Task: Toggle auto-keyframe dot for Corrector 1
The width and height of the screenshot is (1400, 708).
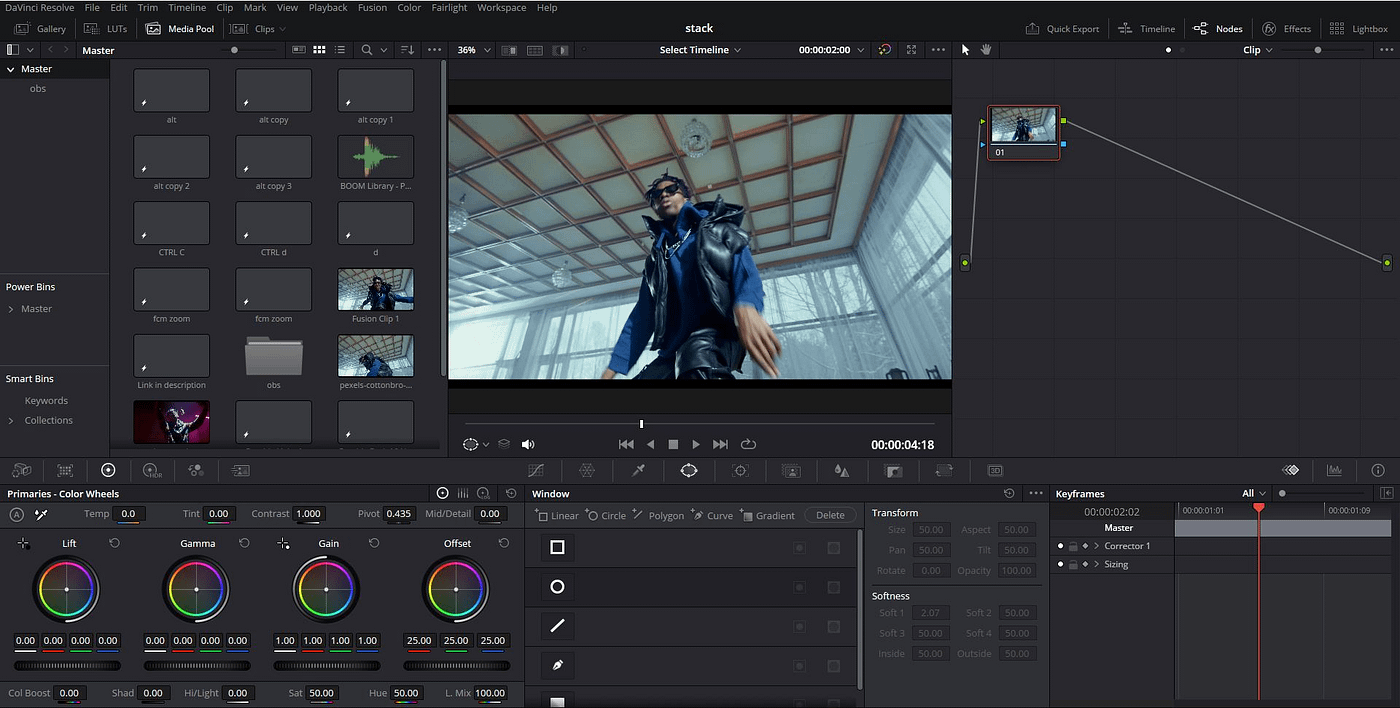Action: coord(1060,546)
